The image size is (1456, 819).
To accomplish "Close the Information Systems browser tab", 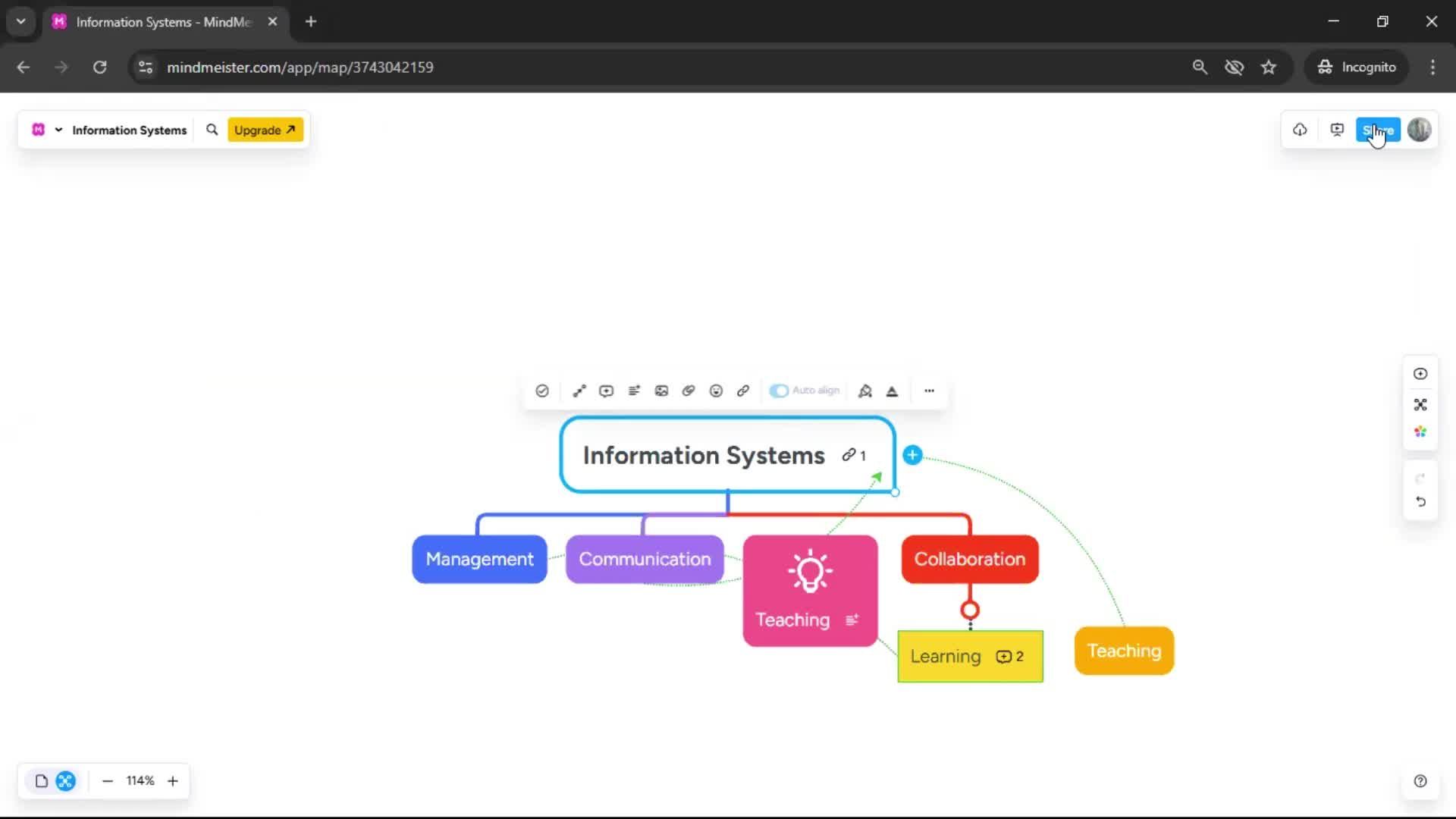I will coord(272,22).
